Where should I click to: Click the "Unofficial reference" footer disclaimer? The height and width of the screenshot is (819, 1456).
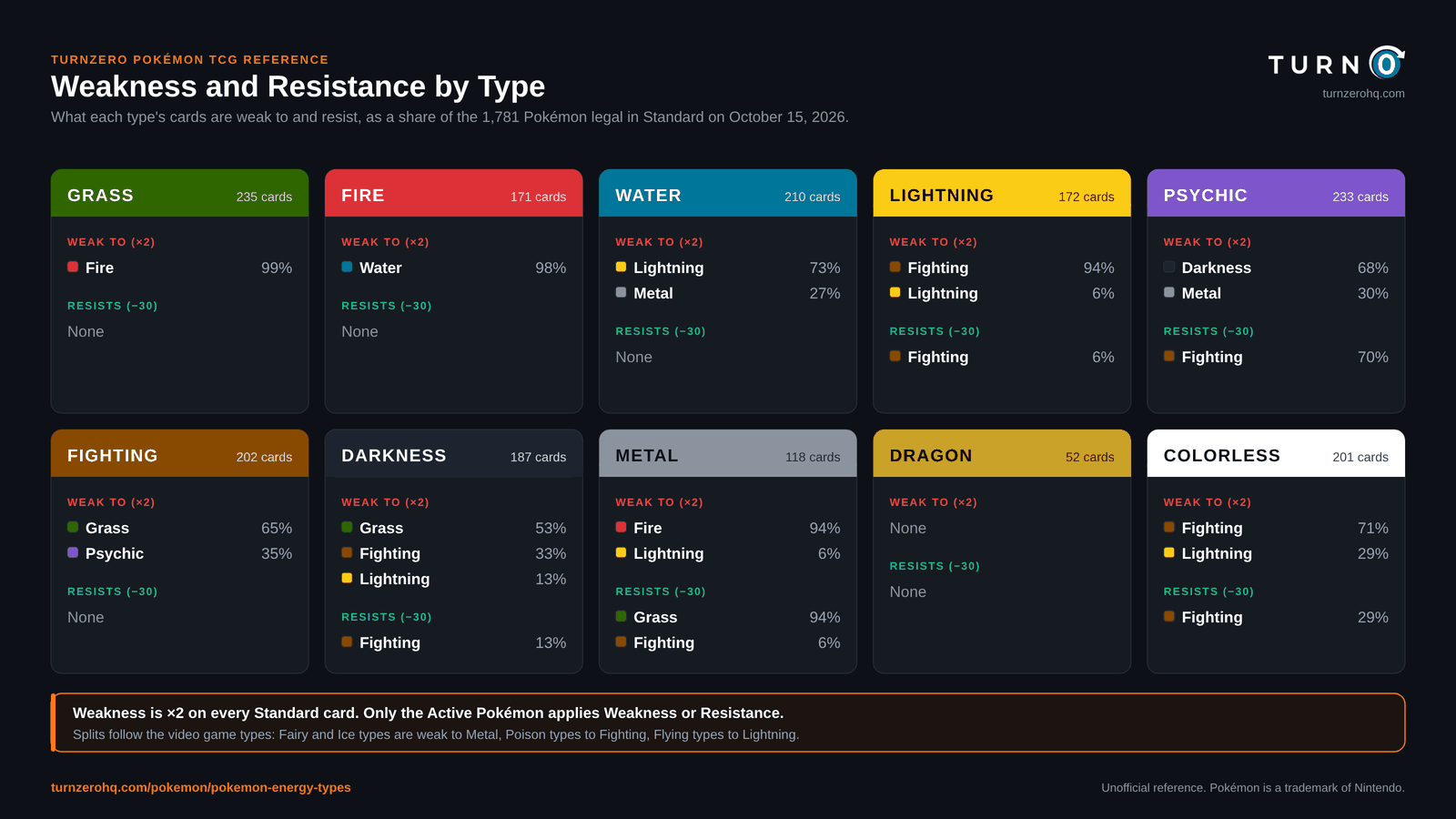[1252, 788]
